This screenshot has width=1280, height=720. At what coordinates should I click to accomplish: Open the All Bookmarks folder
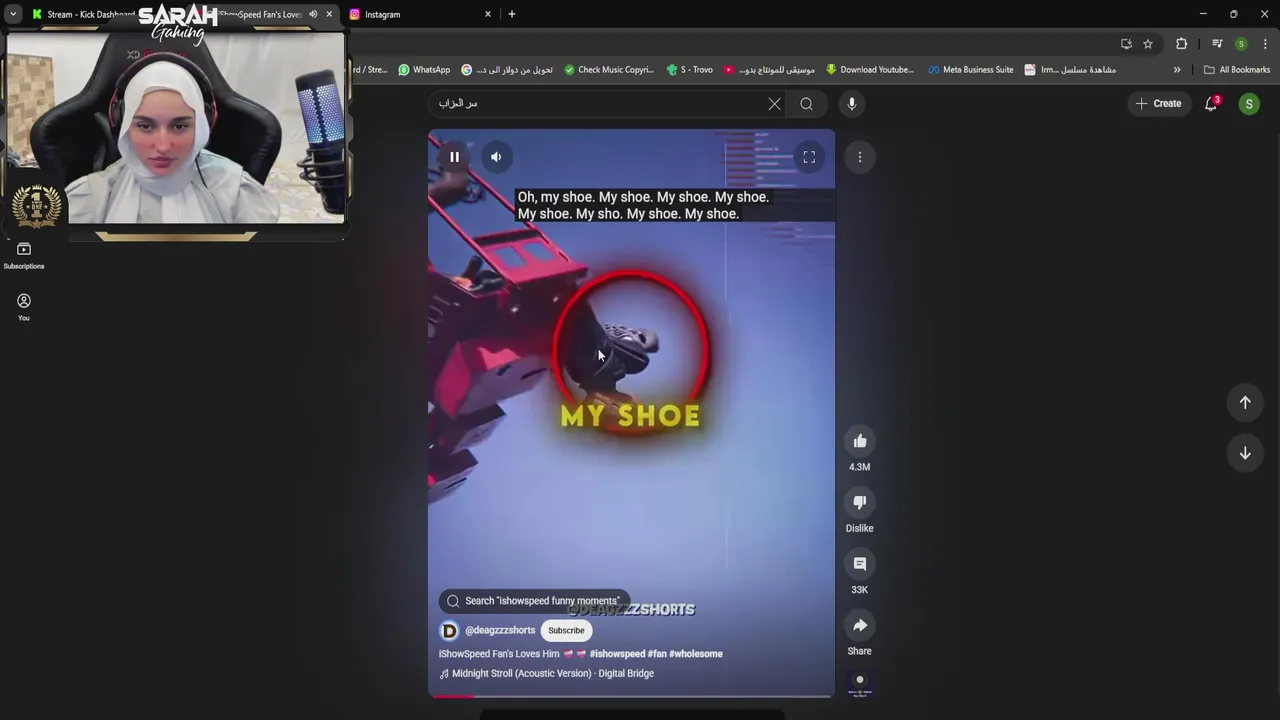(x=1237, y=70)
